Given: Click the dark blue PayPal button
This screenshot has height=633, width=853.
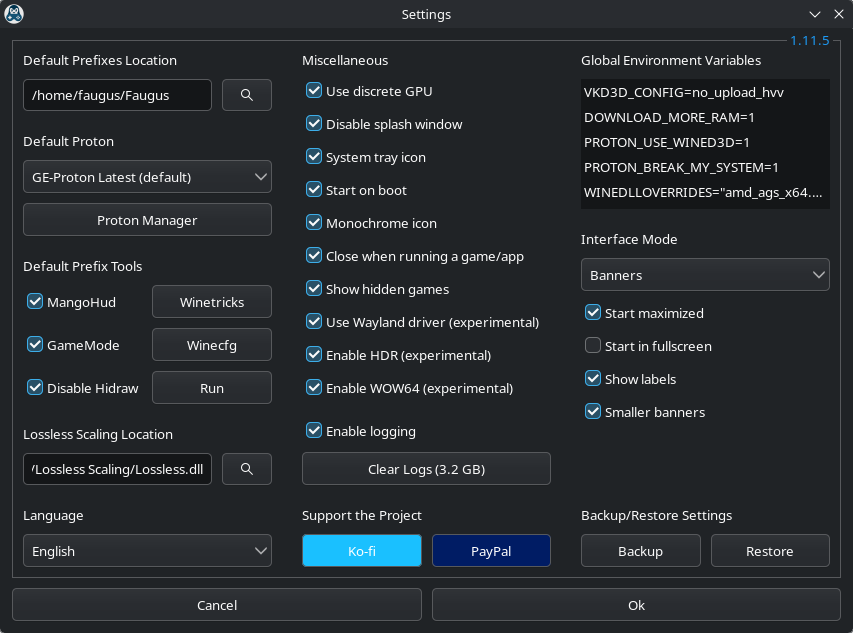Looking at the screenshot, I should click(491, 551).
